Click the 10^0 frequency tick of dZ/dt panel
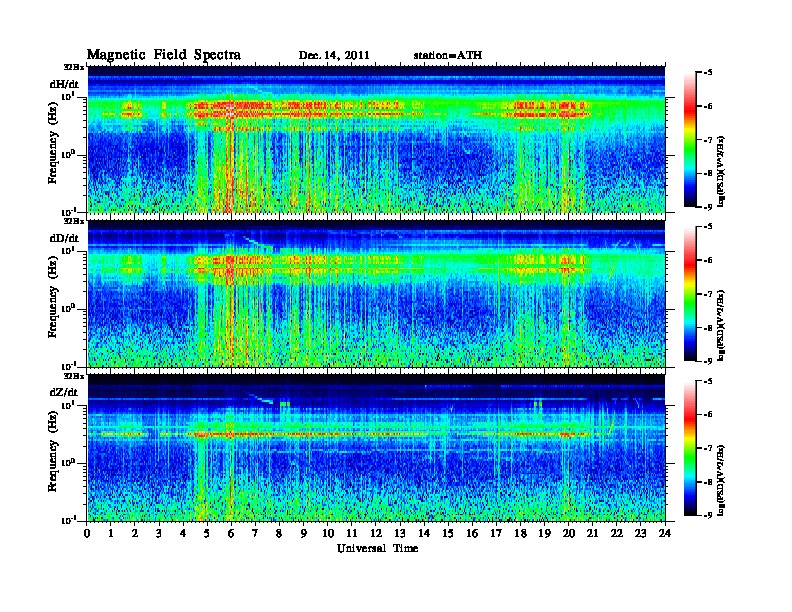The width and height of the screenshot is (792, 612). [67, 462]
